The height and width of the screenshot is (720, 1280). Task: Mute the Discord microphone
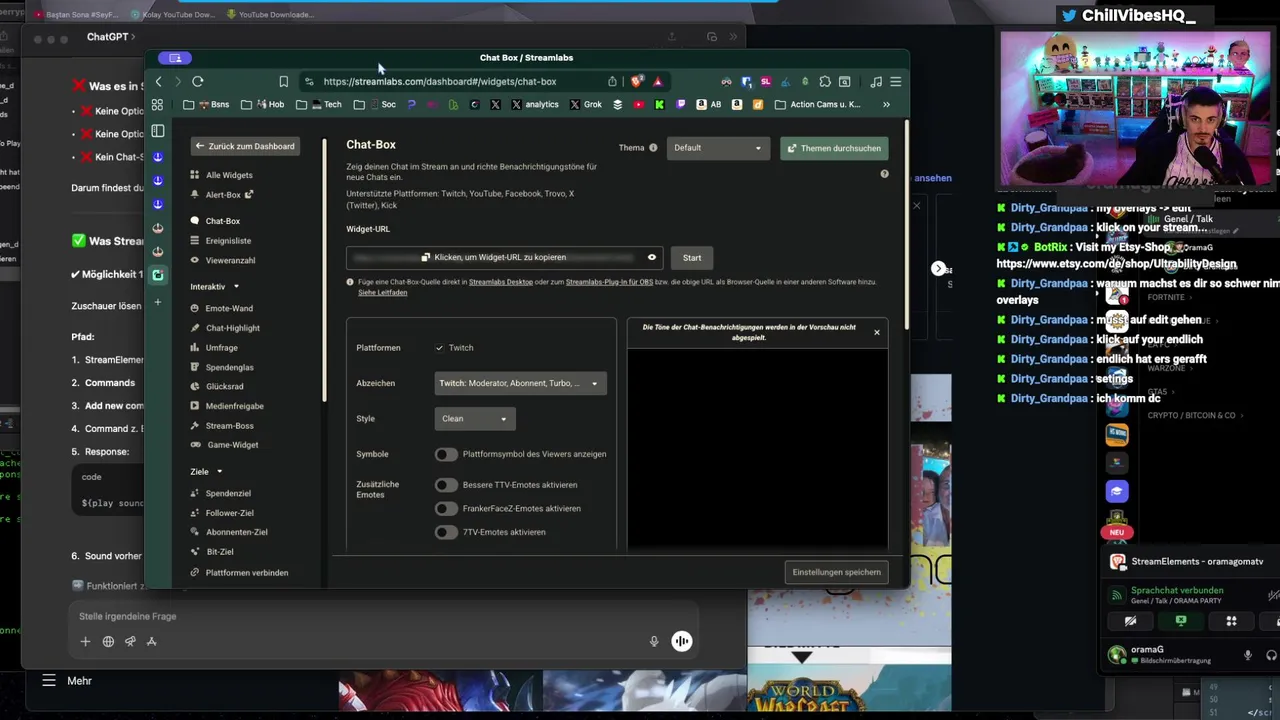coord(1248,655)
